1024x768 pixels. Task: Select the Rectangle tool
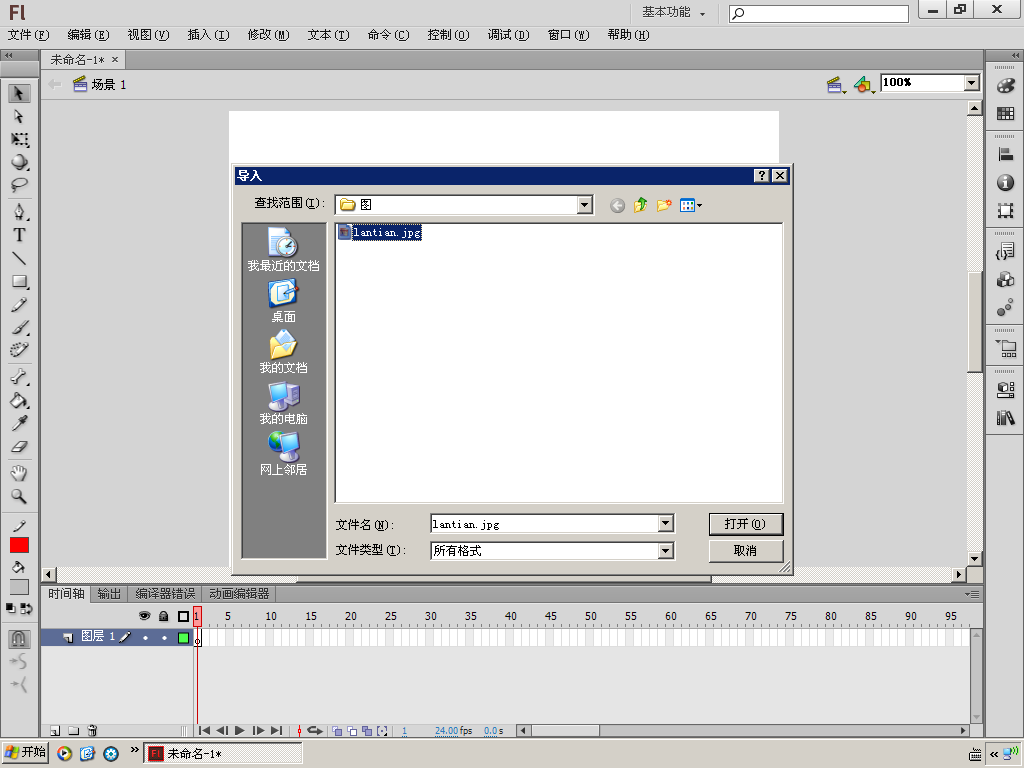tap(19, 281)
